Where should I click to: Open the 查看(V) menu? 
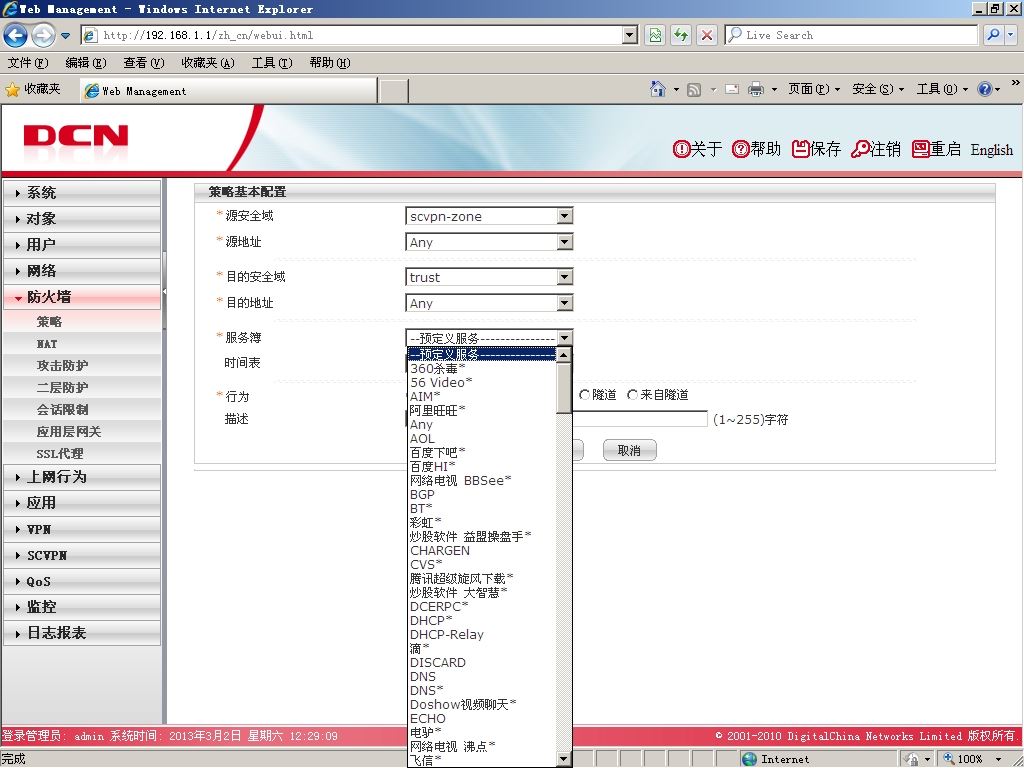(144, 63)
